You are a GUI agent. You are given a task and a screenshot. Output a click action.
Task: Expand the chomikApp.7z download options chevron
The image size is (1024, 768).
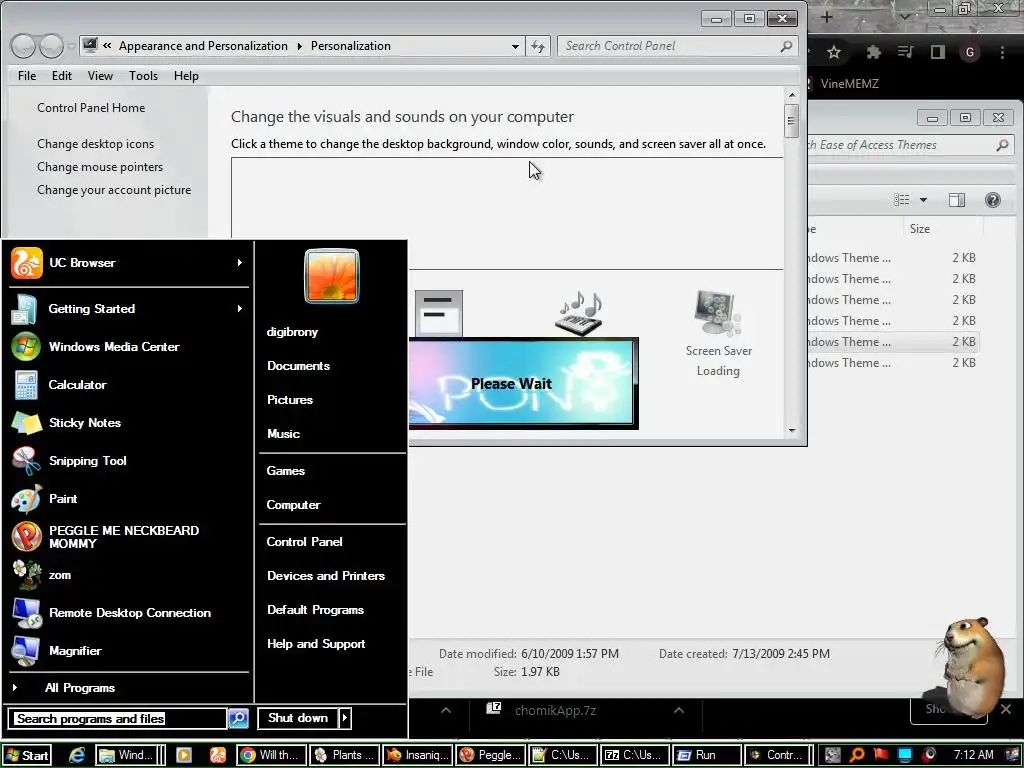[679, 711]
